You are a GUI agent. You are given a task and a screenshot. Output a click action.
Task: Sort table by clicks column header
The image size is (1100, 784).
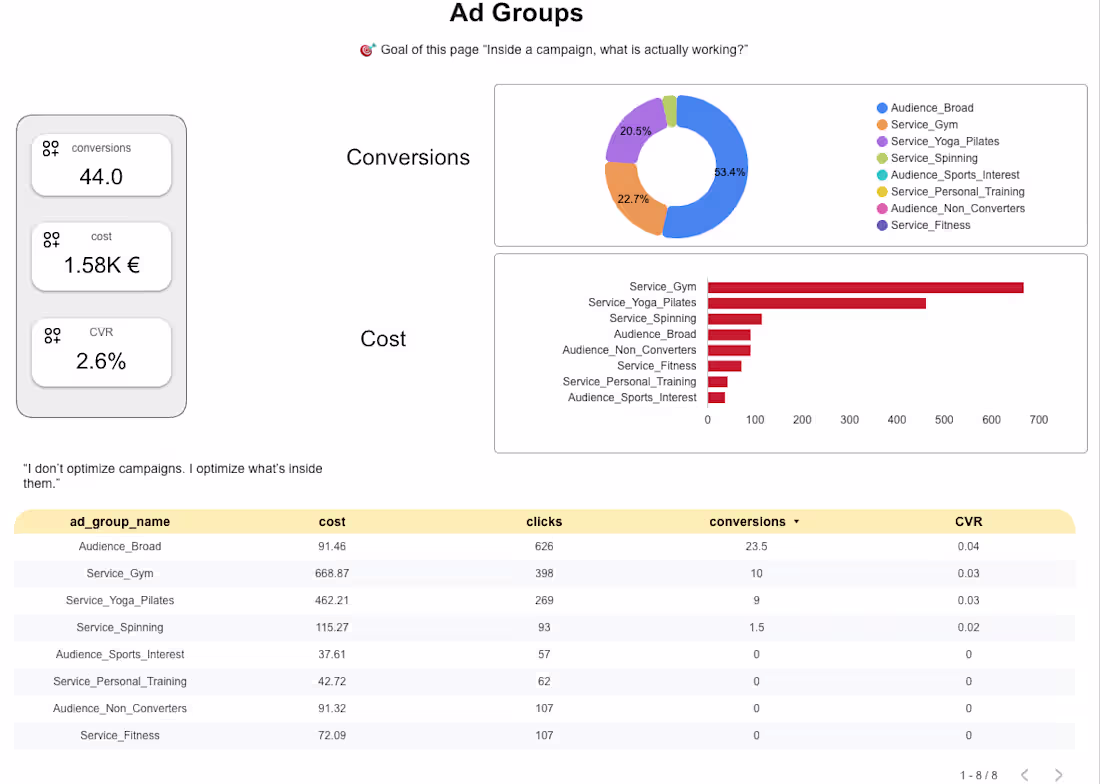[x=544, y=522]
